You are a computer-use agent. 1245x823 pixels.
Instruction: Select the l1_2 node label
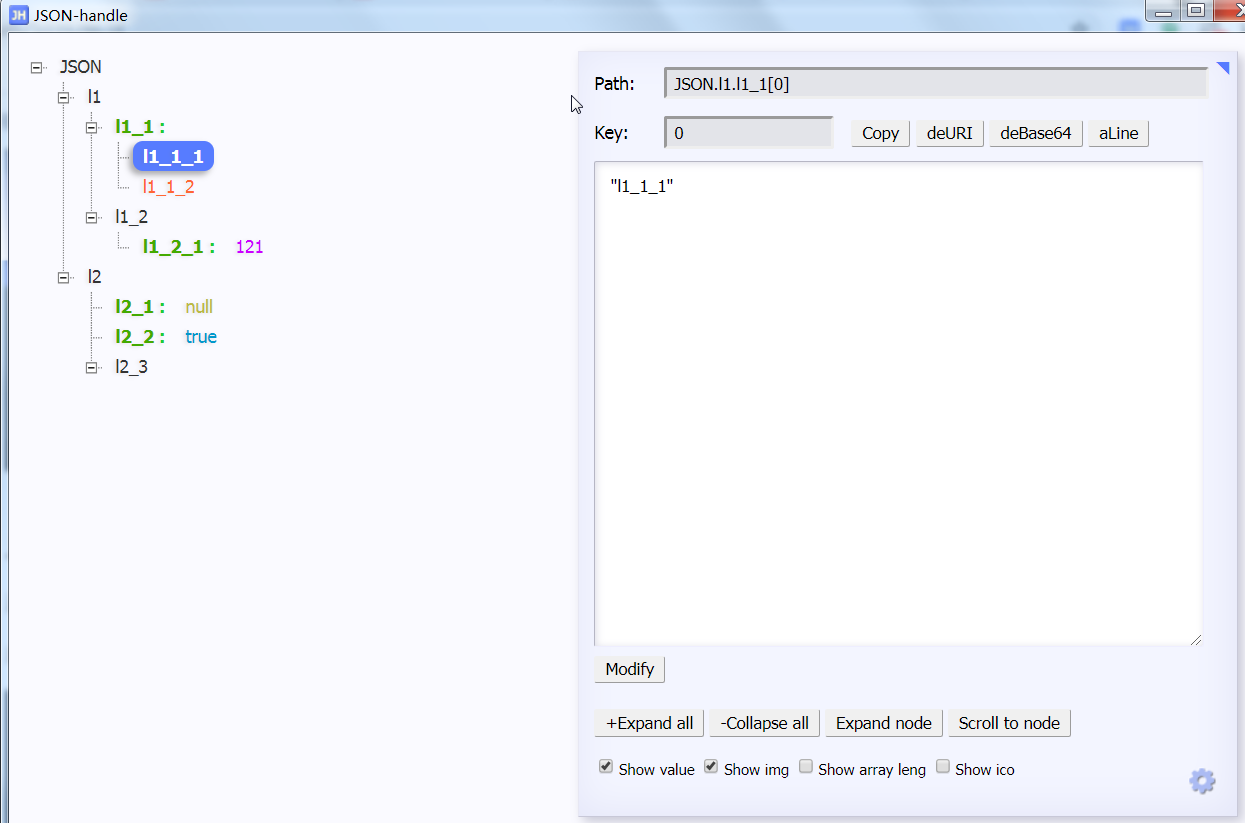[x=131, y=217]
